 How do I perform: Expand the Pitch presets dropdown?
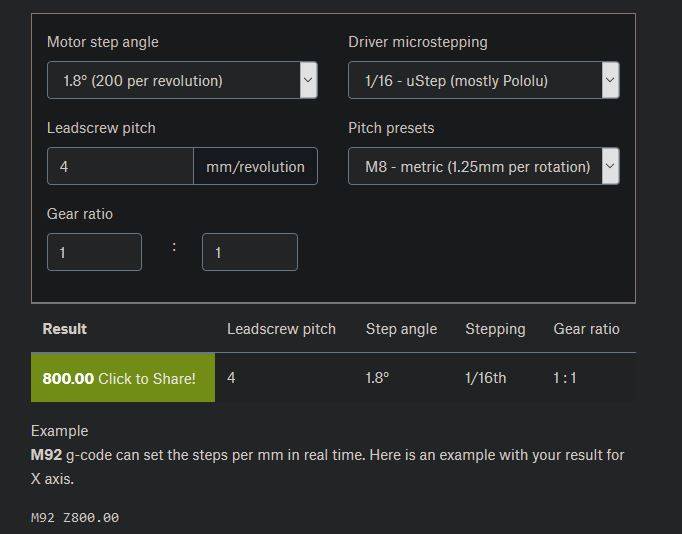[x=483, y=166]
